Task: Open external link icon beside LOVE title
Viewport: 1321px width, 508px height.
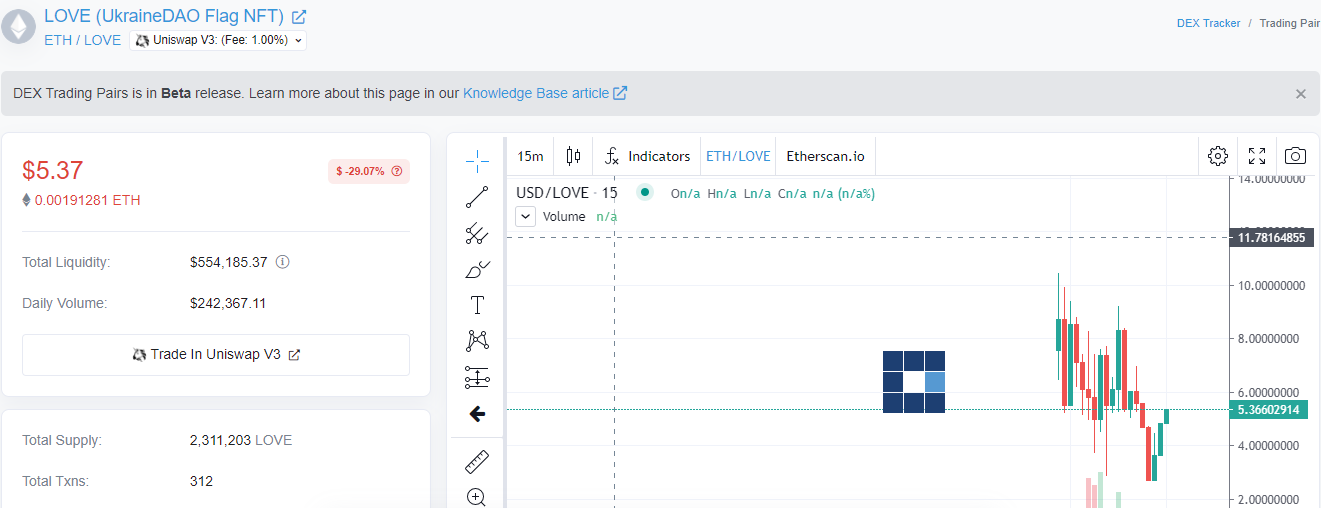Action: click(299, 17)
